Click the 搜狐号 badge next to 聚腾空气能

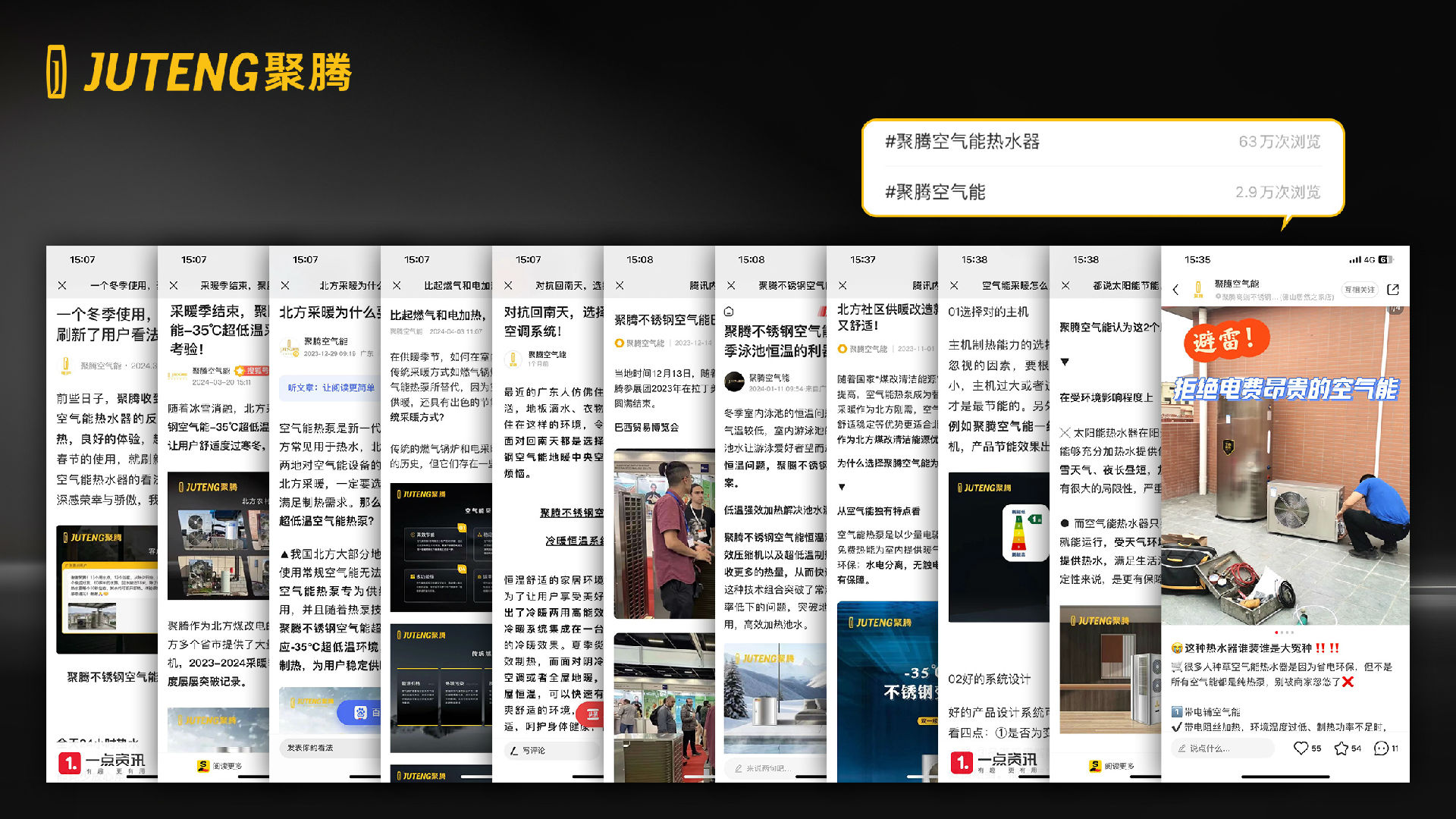pos(252,371)
